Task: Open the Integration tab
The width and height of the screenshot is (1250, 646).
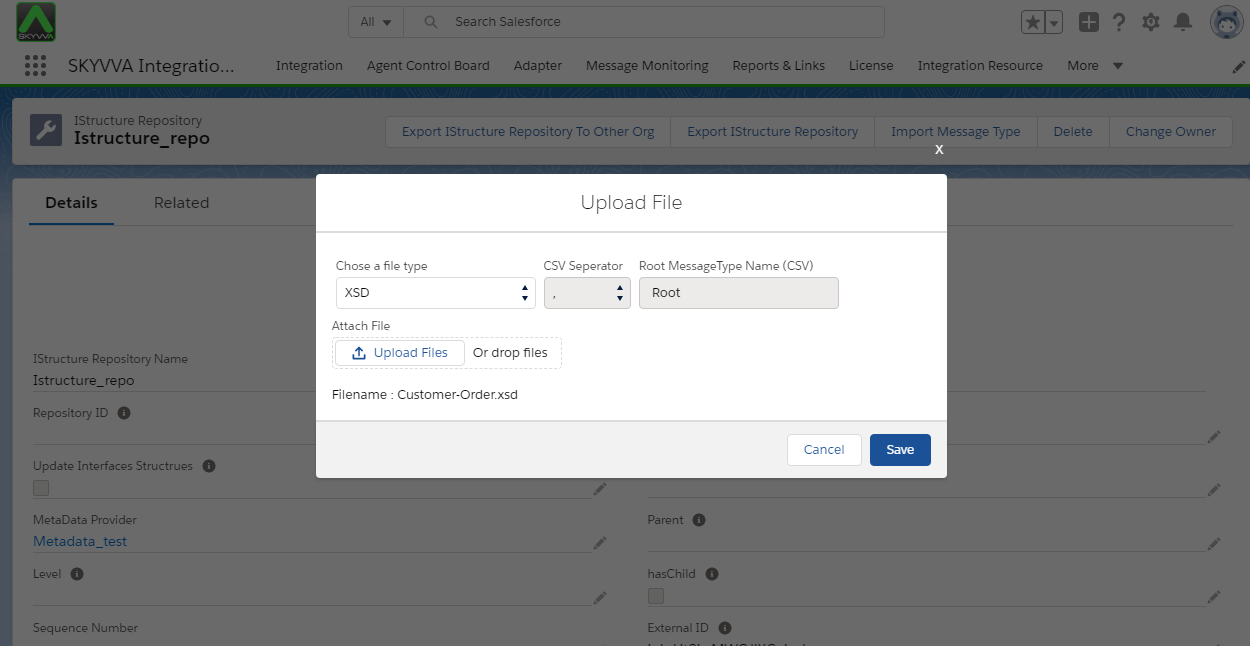Action: pyautogui.click(x=309, y=66)
